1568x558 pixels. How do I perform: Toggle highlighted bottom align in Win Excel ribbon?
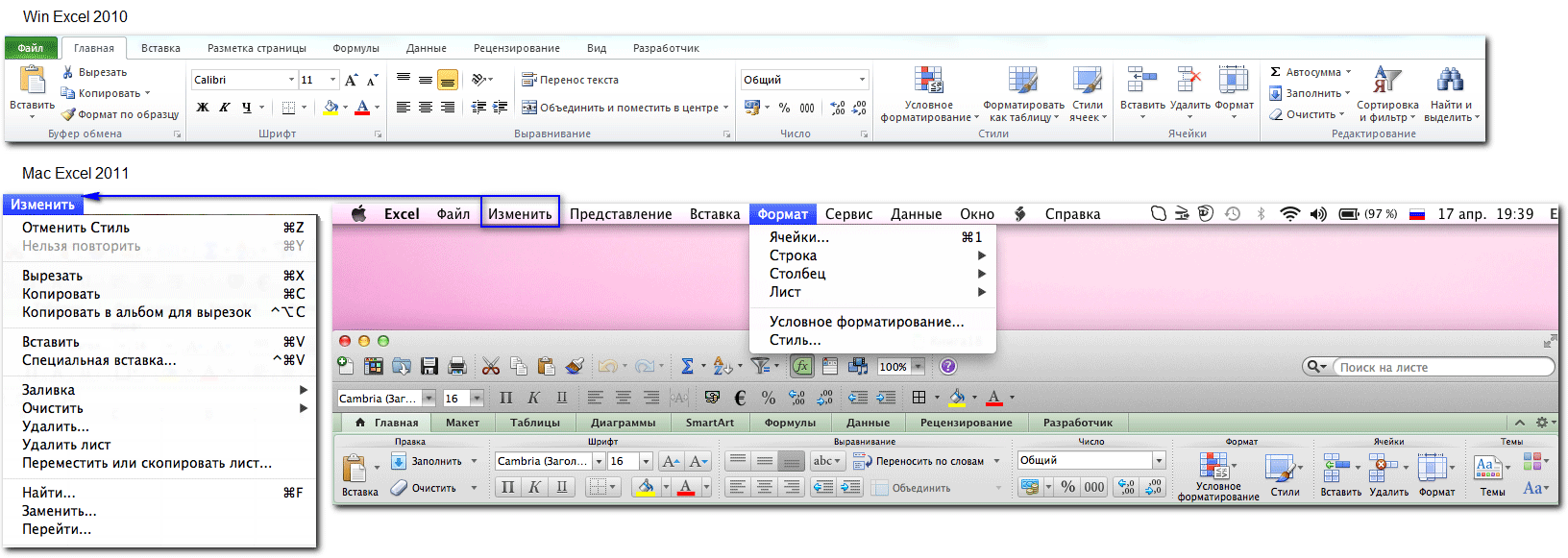447,80
